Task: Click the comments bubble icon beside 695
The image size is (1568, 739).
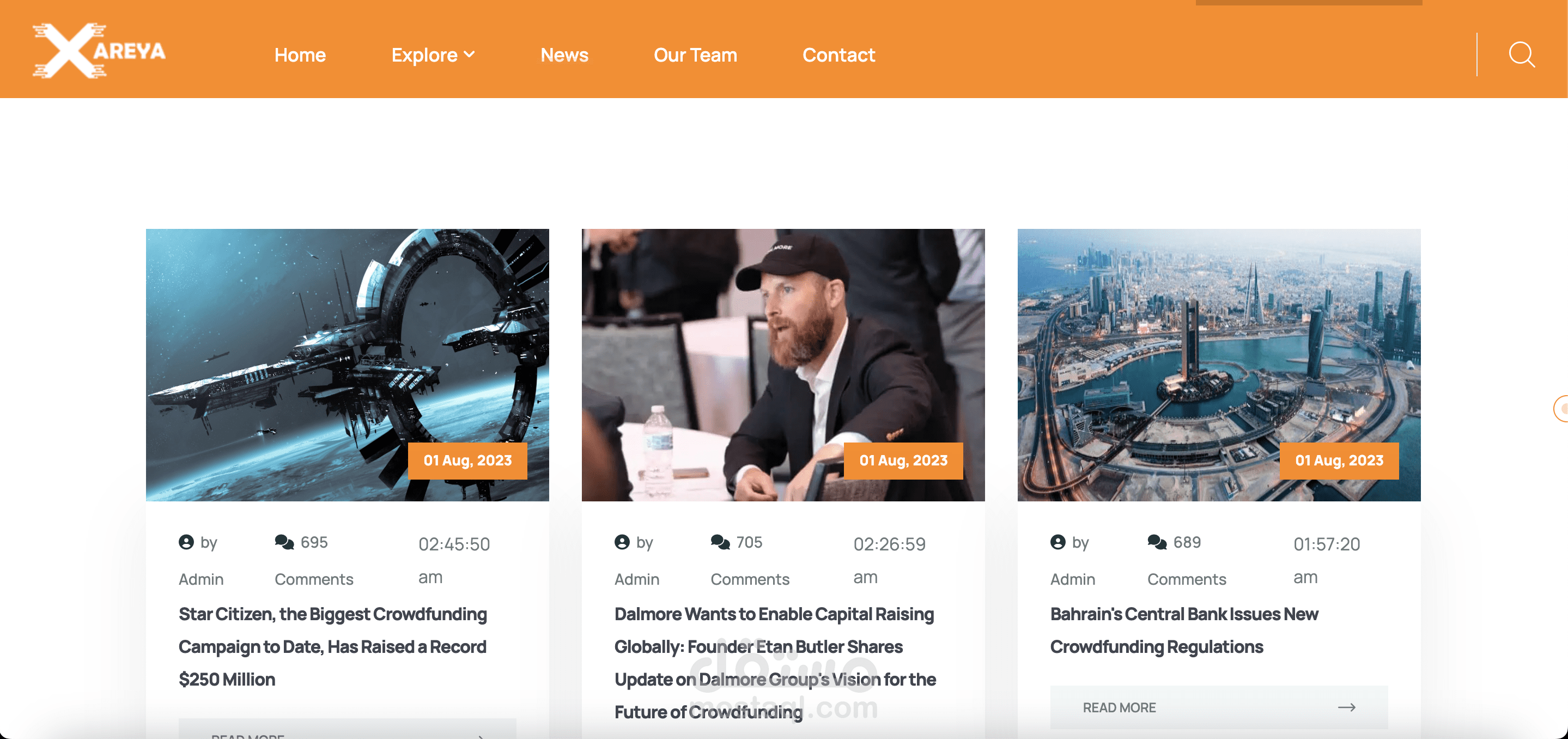Action: pyautogui.click(x=284, y=542)
